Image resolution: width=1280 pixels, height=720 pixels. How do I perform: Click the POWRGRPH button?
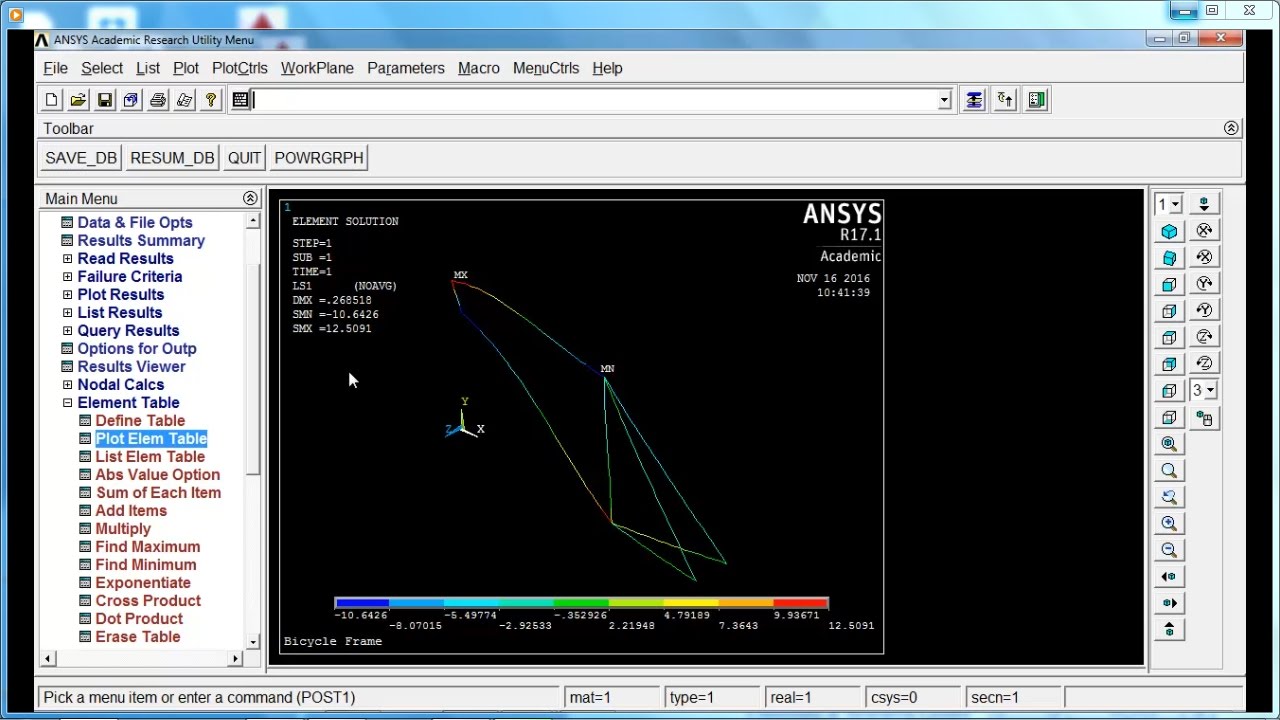(x=319, y=158)
